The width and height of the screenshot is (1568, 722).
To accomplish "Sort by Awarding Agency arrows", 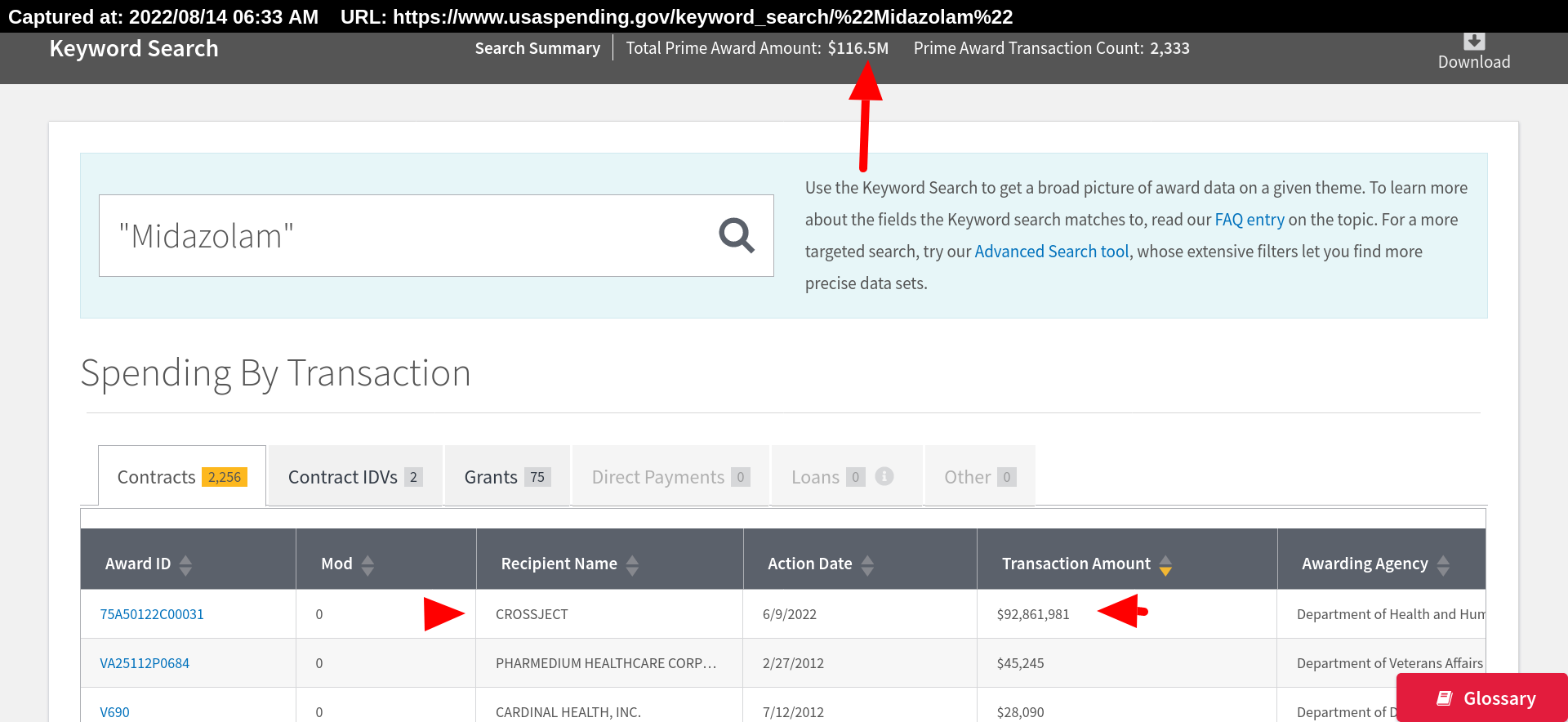I will [x=1443, y=565].
